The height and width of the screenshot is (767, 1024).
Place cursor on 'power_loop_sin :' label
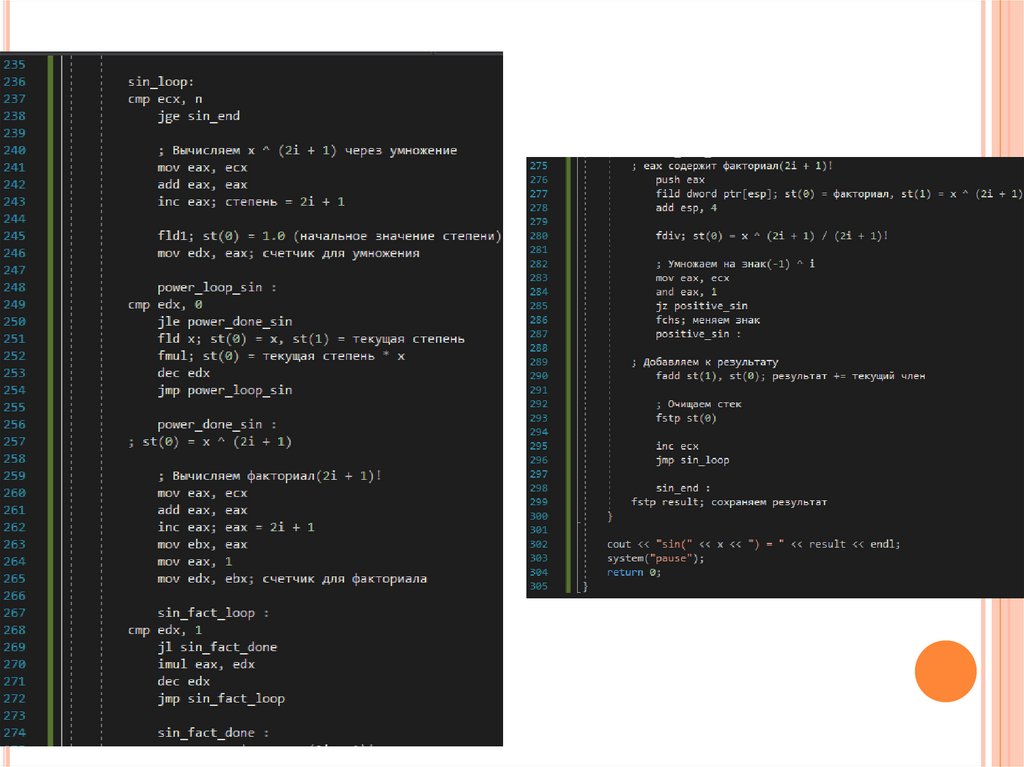(x=216, y=287)
